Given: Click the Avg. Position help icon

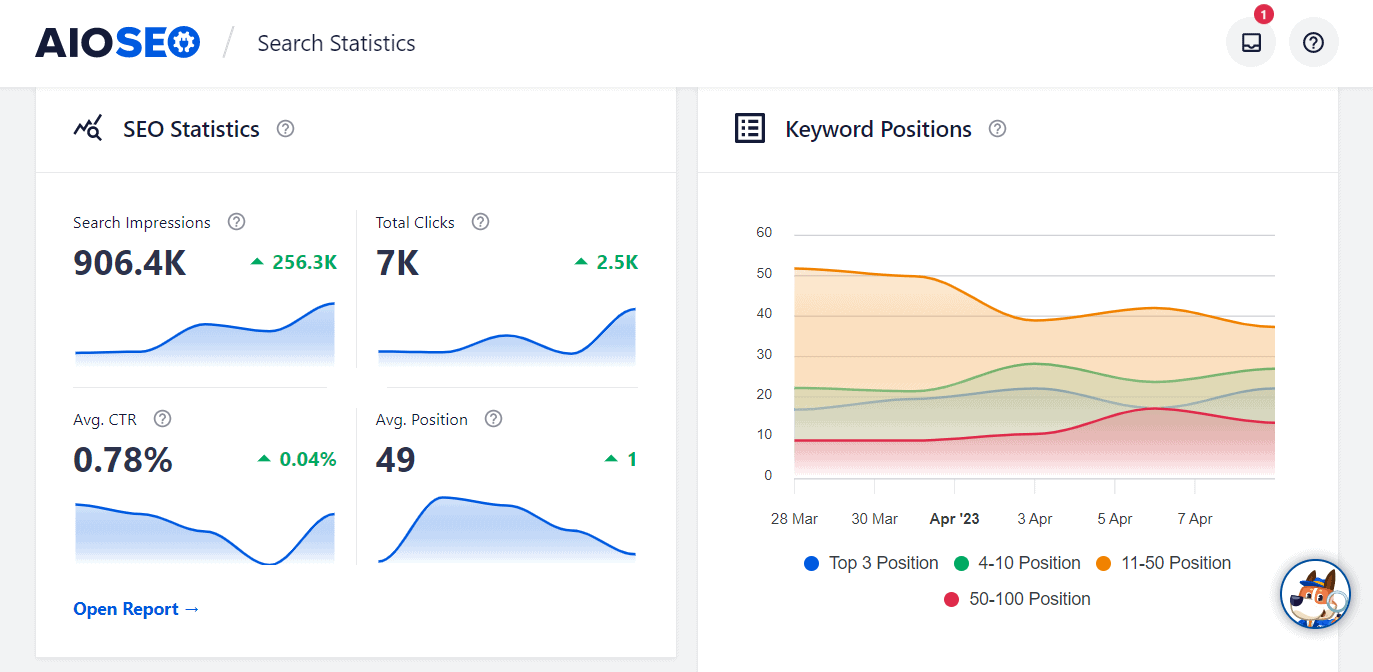Looking at the screenshot, I should [493, 419].
